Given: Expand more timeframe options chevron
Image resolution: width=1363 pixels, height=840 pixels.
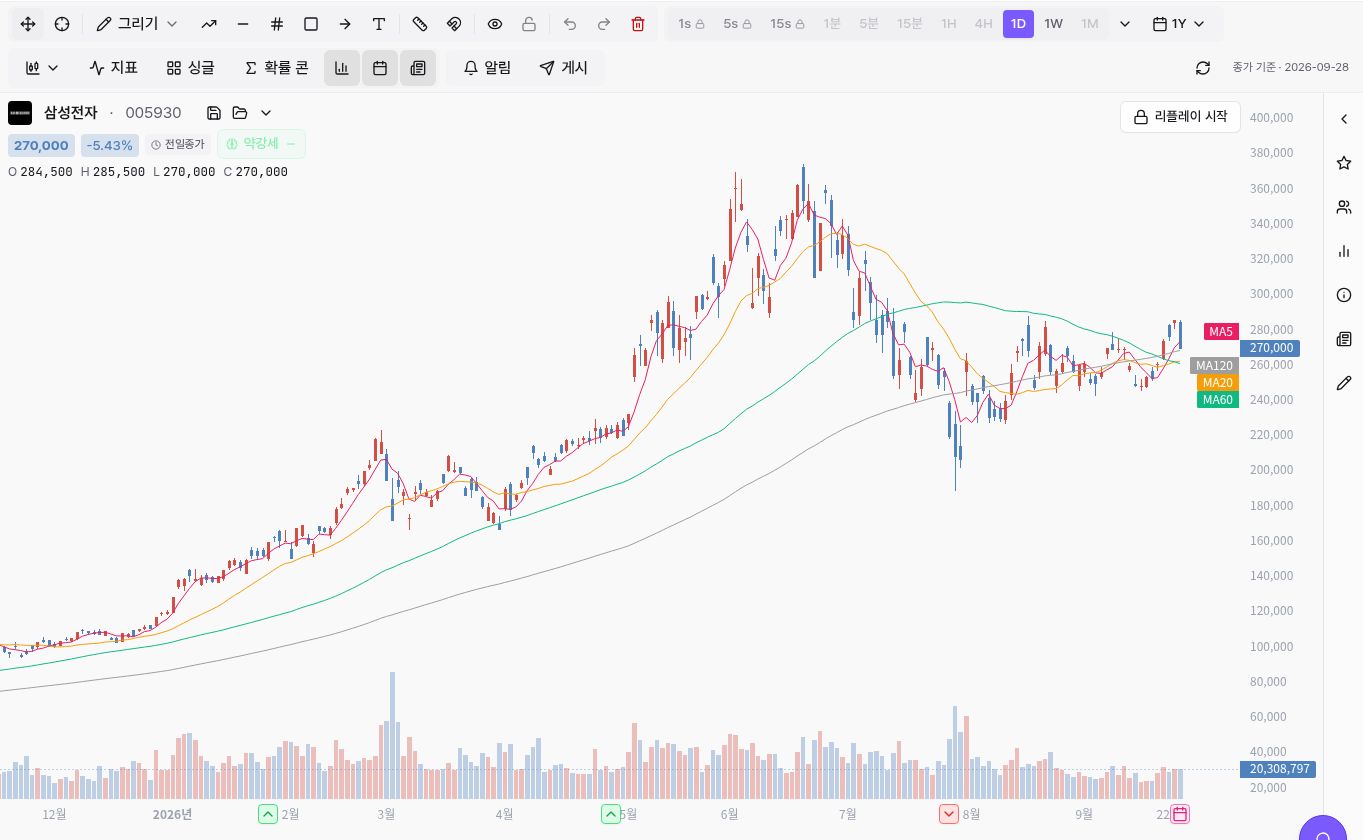Looking at the screenshot, I should 1125,24.
